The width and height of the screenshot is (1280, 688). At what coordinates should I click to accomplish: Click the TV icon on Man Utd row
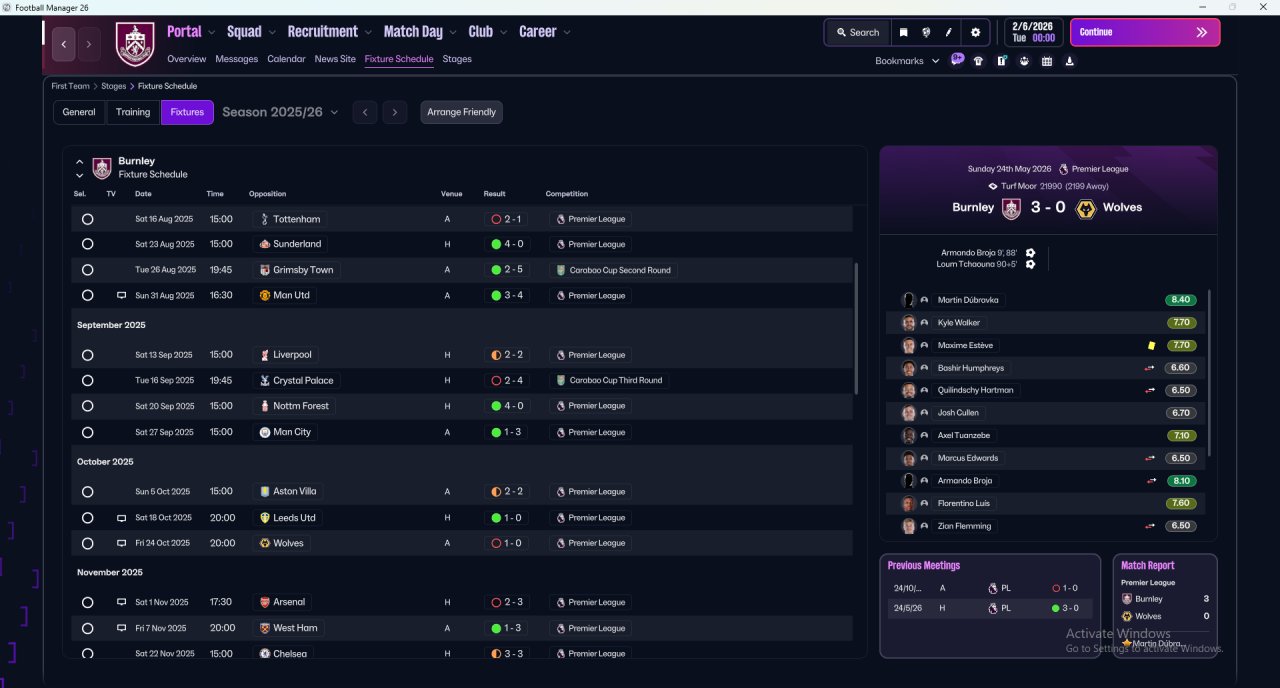click(x=121, y=296)
